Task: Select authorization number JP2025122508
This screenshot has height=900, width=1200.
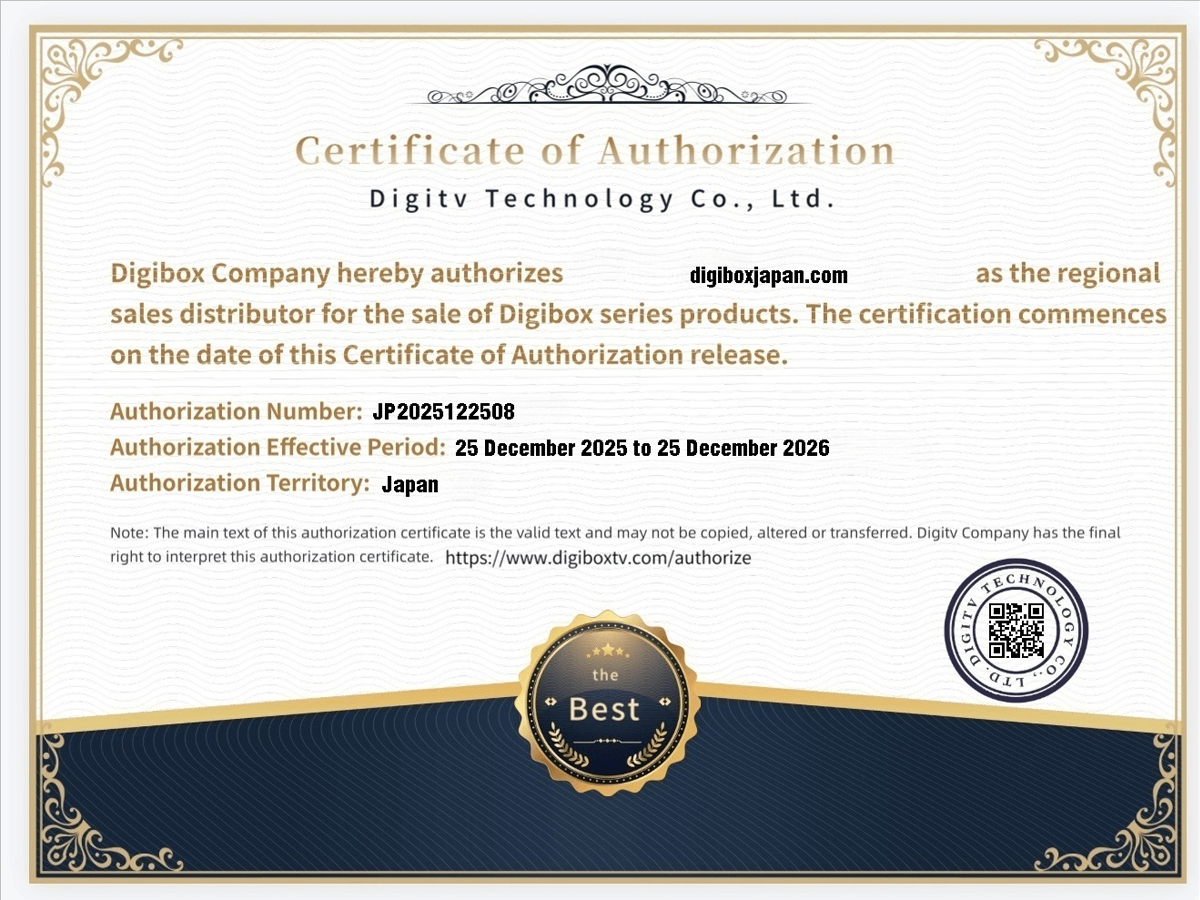Action: [x=443, y=412]
